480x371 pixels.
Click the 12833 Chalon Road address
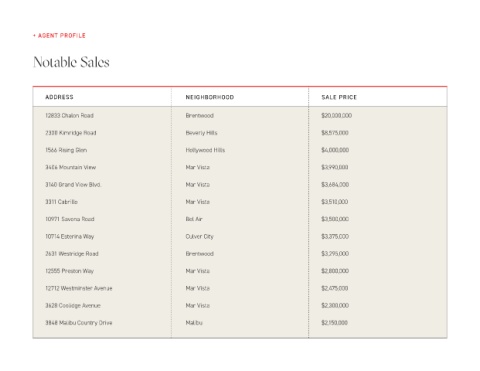(x=69, y=115)
